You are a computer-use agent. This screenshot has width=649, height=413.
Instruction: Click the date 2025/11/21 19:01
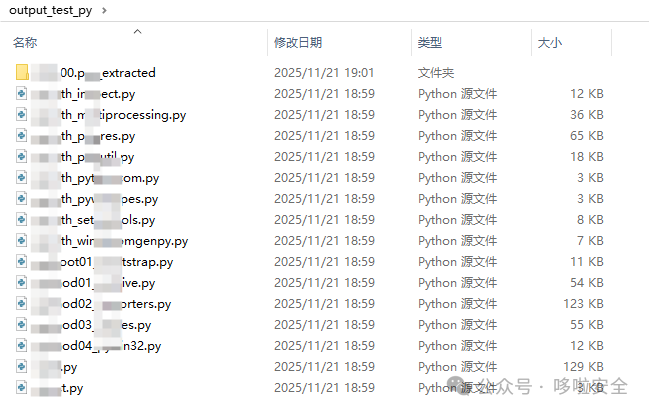(x=324, y=72)
